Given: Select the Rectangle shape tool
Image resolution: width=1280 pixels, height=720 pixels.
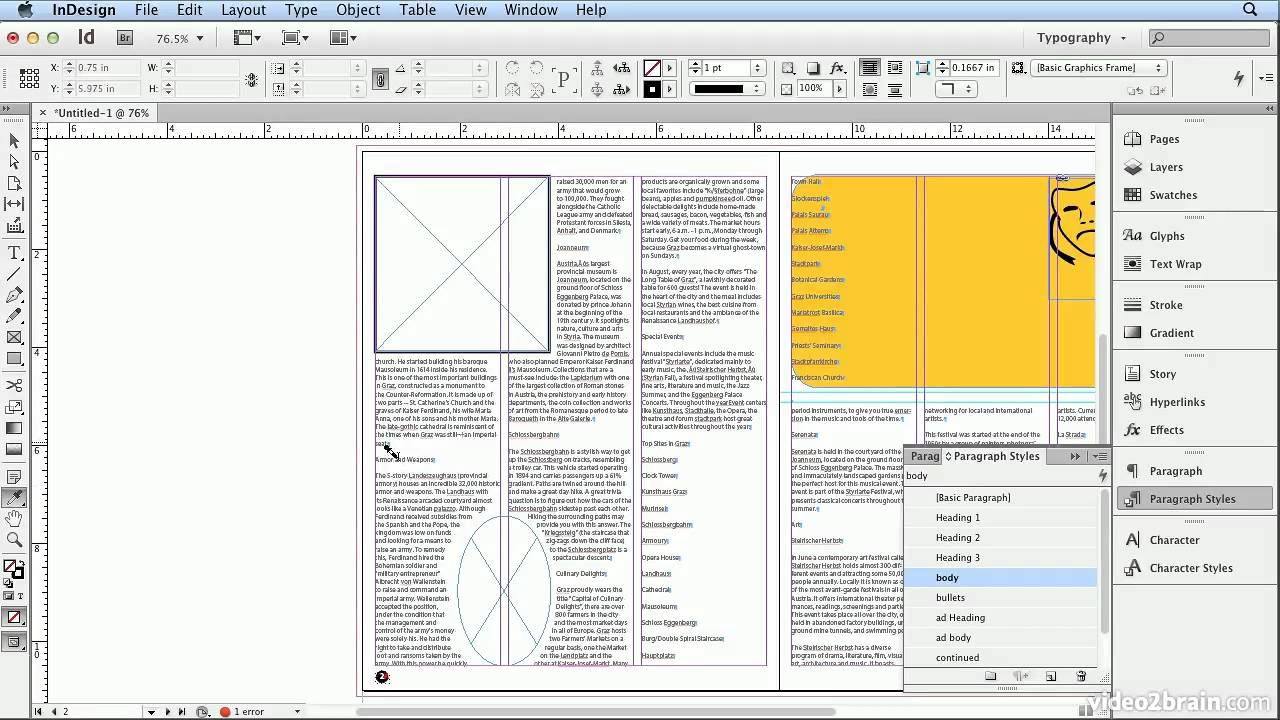Looking at the screenshot, I should point(14,358).
